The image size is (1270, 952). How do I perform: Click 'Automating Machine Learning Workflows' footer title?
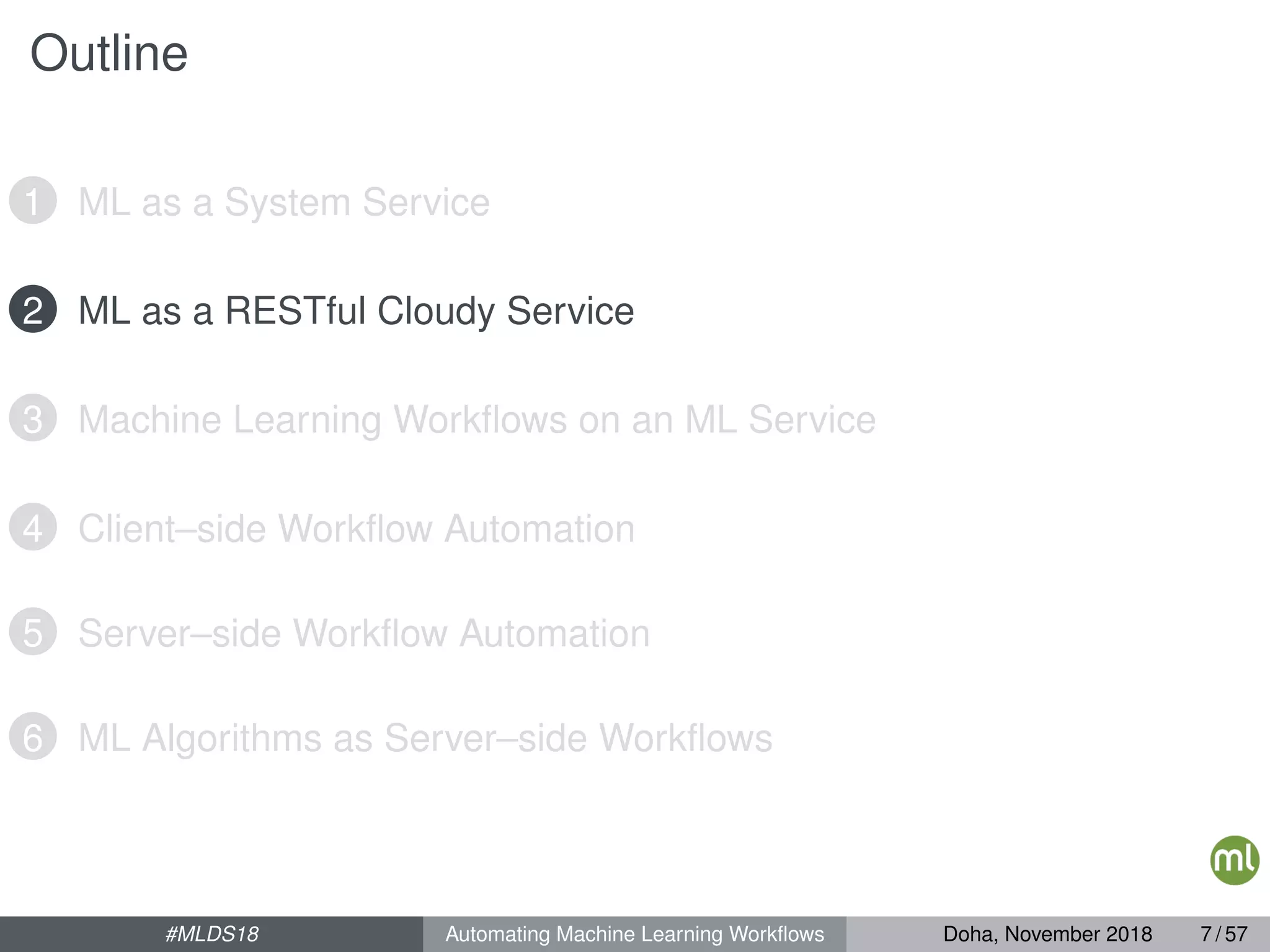click(634, 934)
